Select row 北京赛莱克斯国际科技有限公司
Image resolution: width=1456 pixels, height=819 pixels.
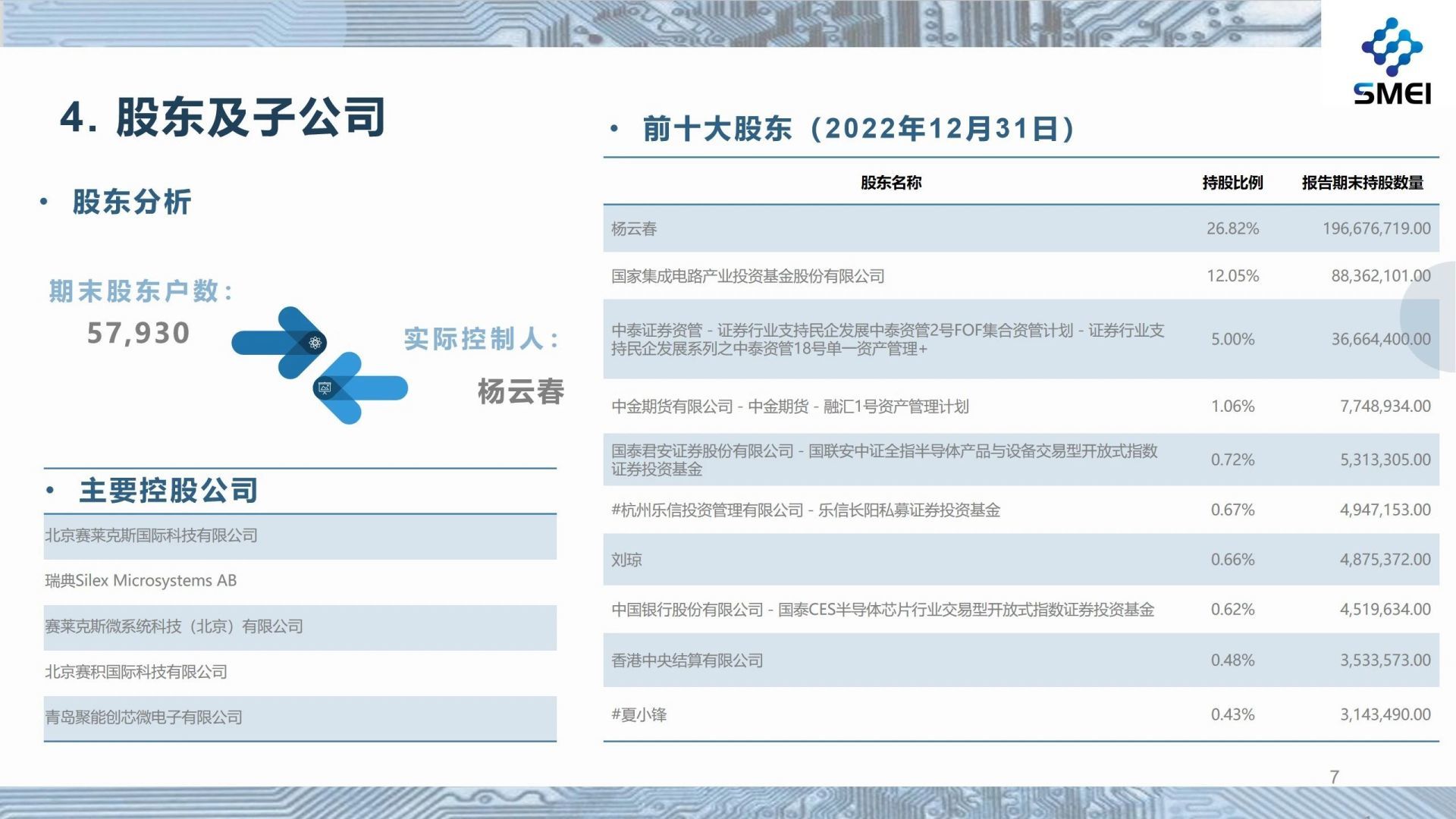click(300, 536)
